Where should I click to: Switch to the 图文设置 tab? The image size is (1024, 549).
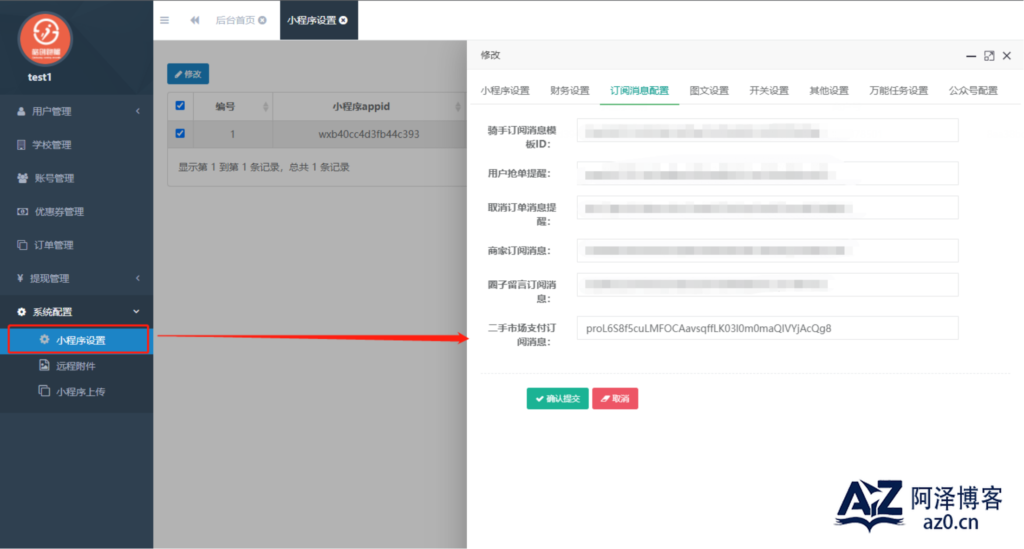pos(709,91)
